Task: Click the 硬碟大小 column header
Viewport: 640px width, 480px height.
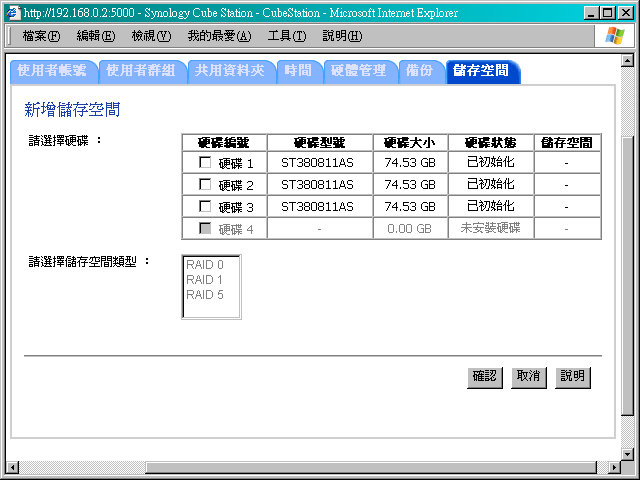Action: point(410,143)
